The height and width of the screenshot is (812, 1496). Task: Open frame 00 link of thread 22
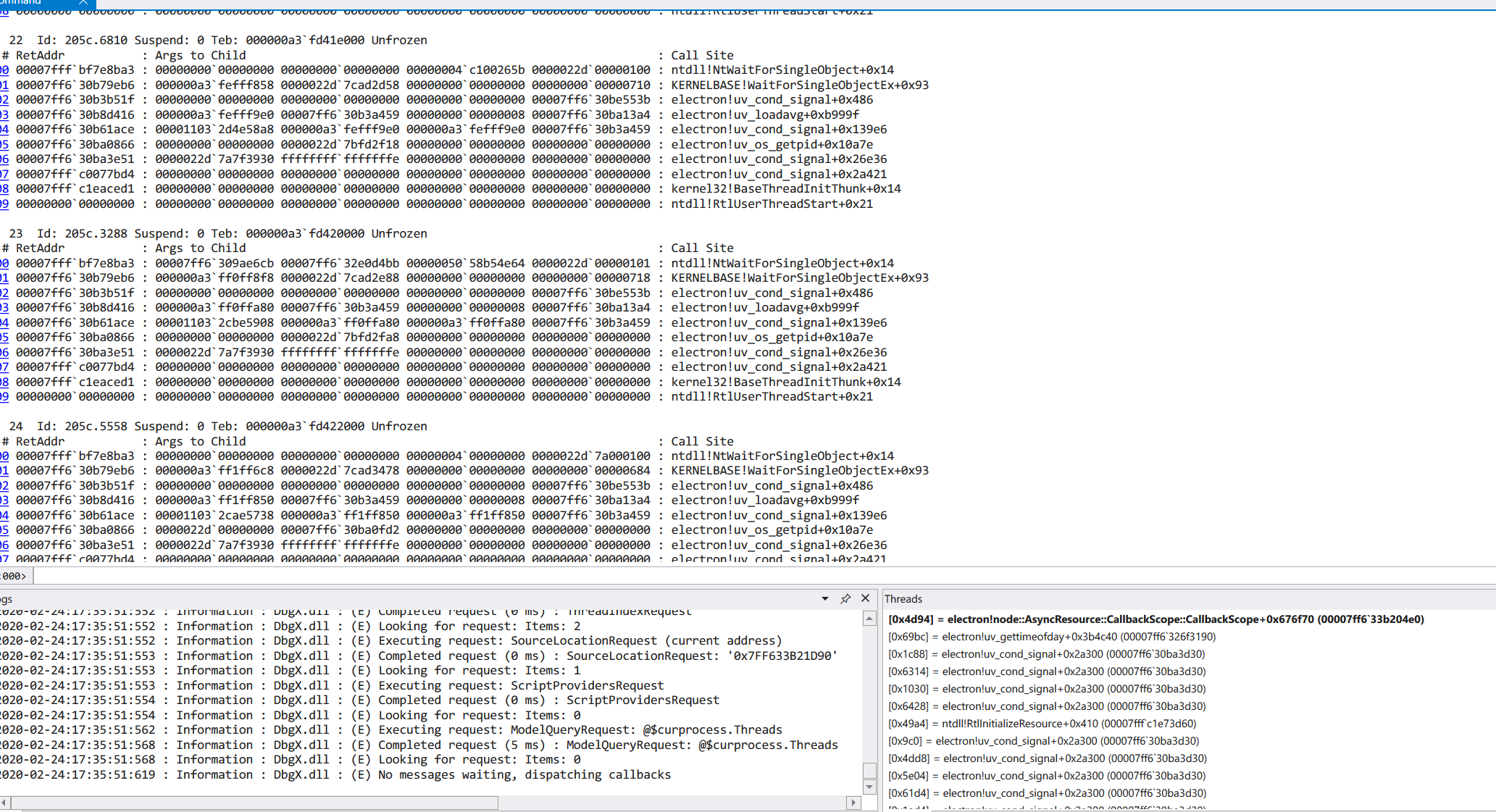(4, 70)
